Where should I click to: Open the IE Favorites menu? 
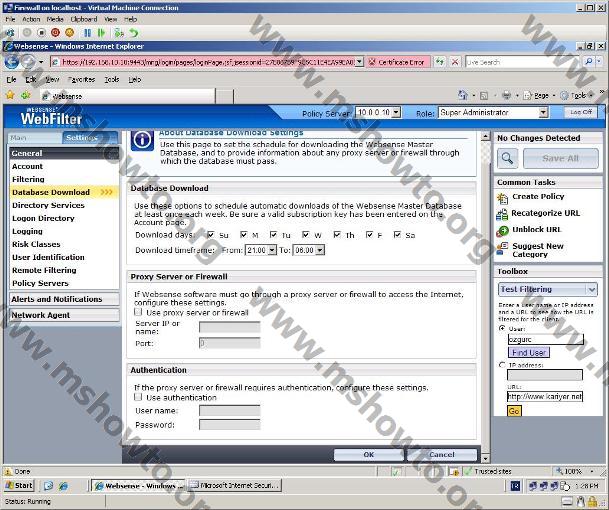click(81, 79)
